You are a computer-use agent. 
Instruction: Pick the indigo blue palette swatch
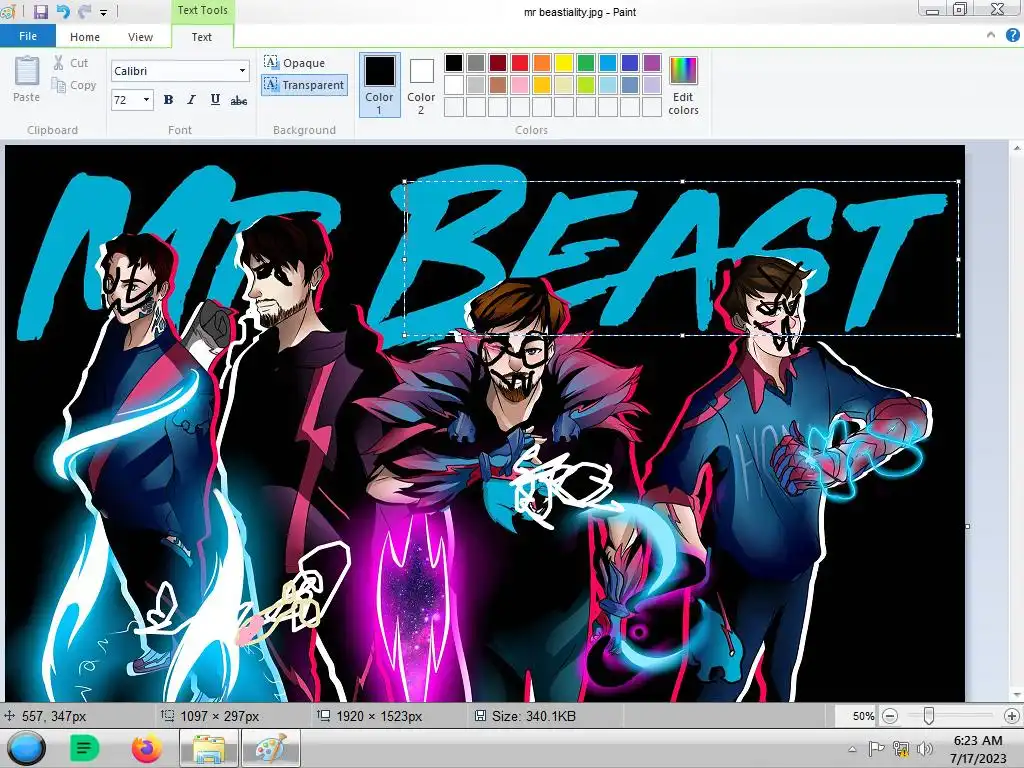tap(630, 63)
